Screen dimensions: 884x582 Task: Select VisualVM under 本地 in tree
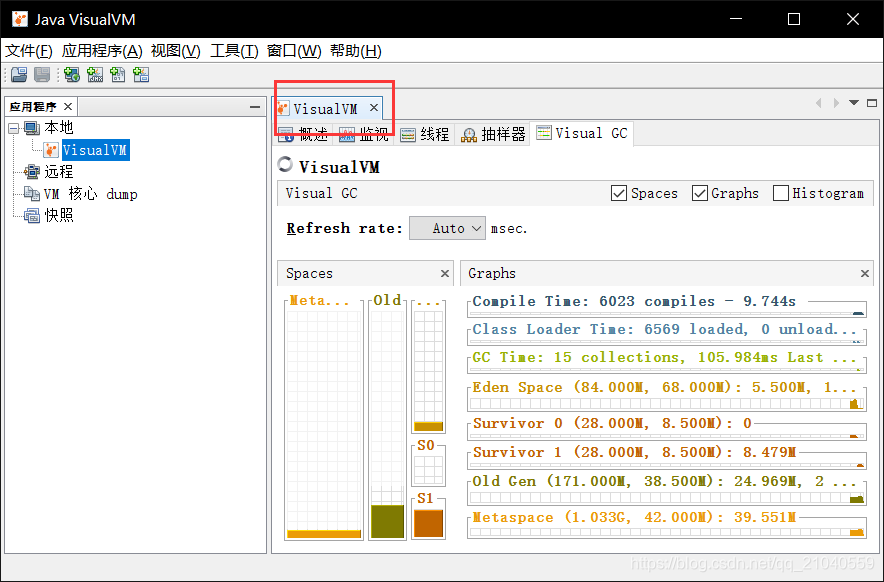click(x=95, y=150)
